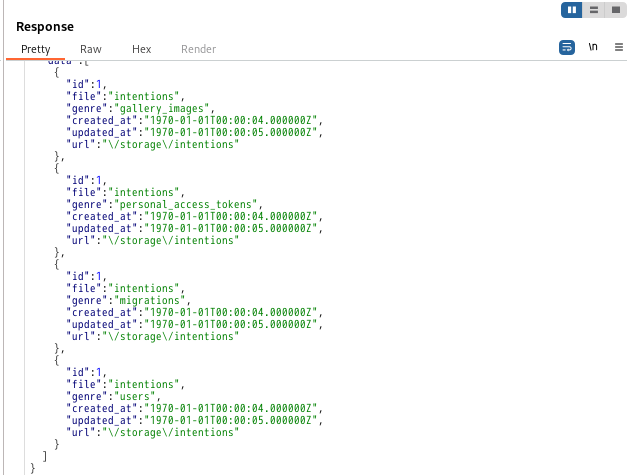Click id key in migrations object
The height and width of the screenshot is (475, 627).
pyautogui.click(x=78, y=277)
